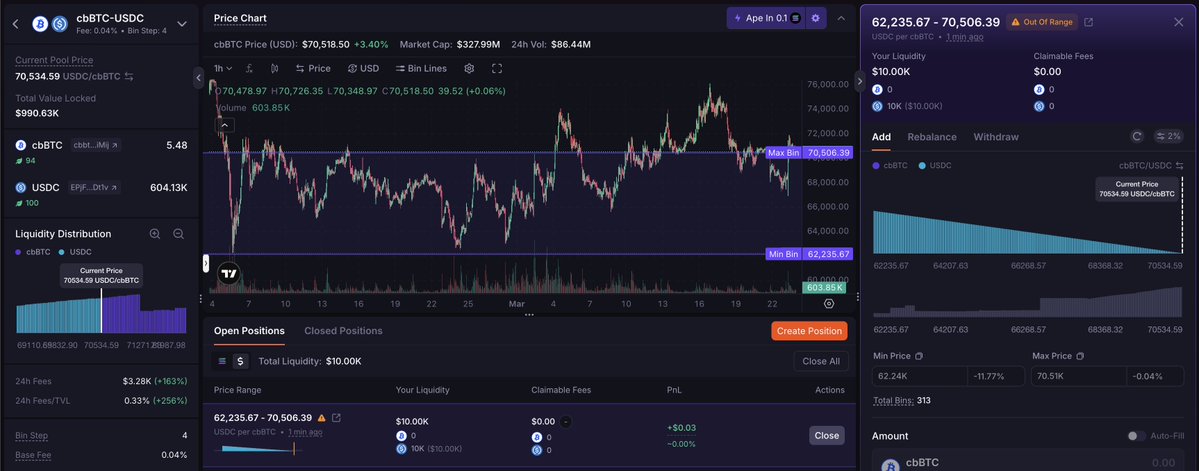Open the cbBTC-USDC pool selector dropdown

(x=182, y=24)
